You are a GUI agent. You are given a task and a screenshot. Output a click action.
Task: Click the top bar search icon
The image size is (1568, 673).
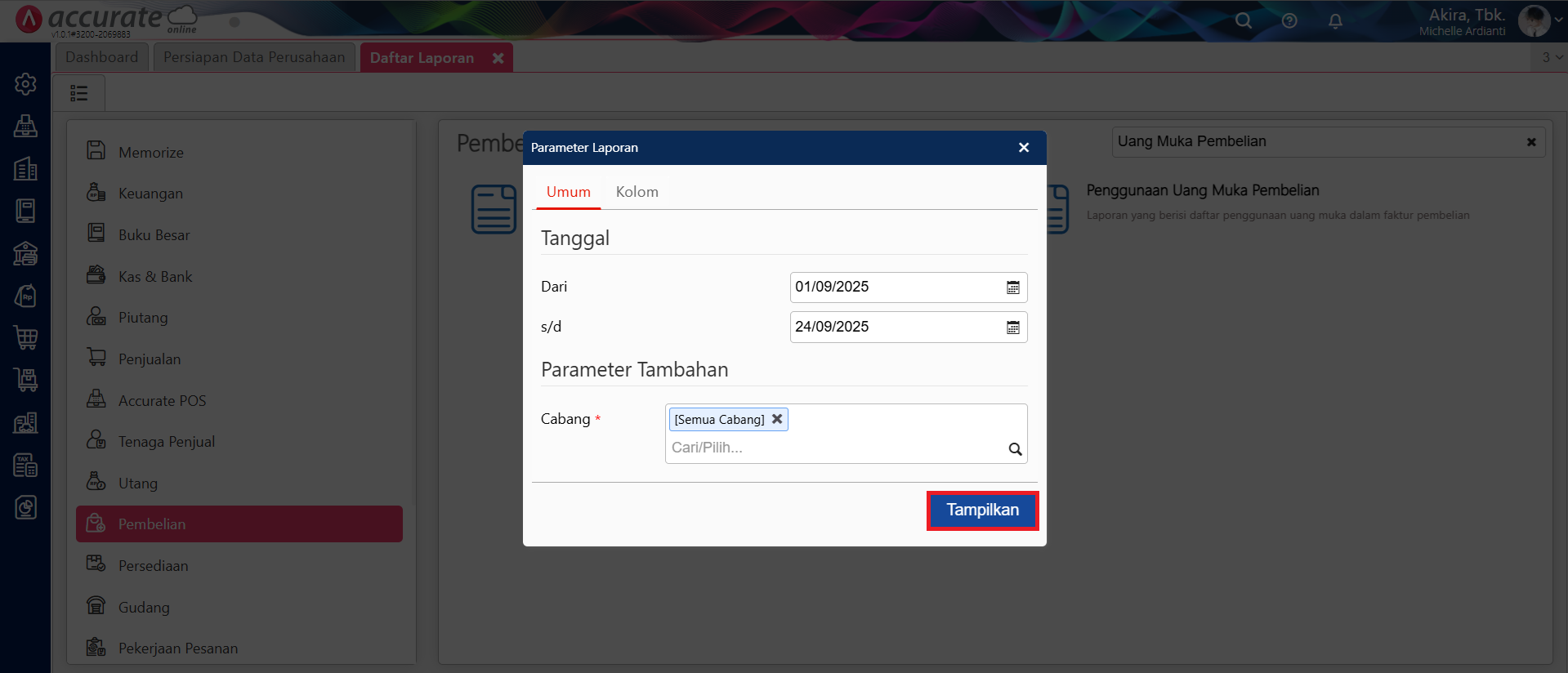point(1243,21)
